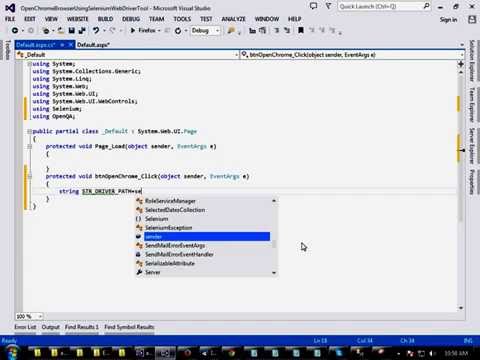Save the current file via toolbar

click(71, 31)
